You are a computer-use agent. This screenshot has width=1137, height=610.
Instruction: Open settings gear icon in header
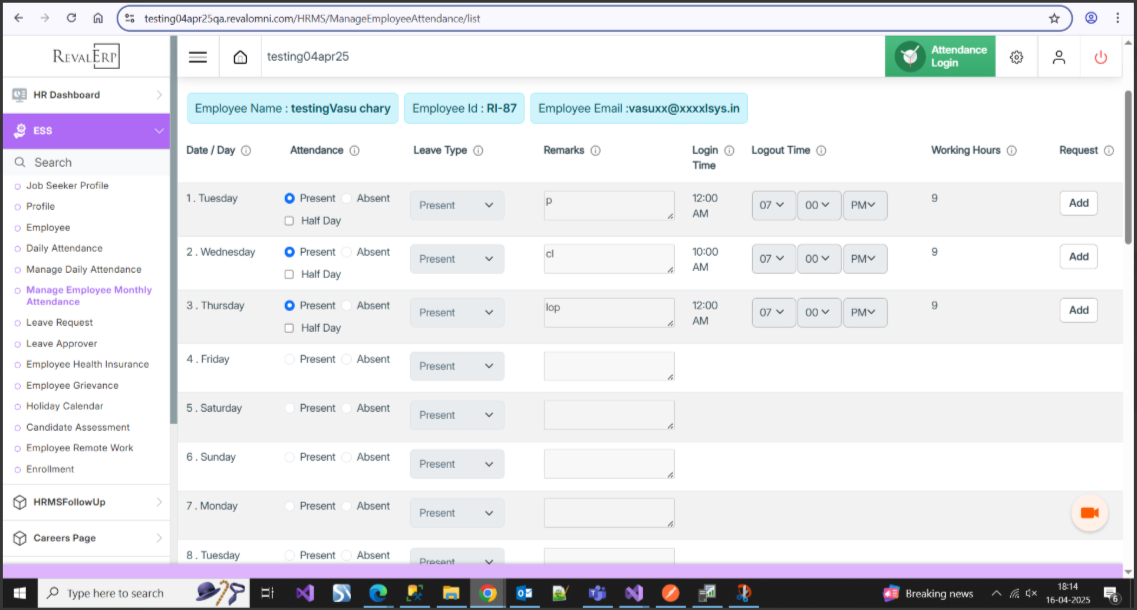point(1016,57)
